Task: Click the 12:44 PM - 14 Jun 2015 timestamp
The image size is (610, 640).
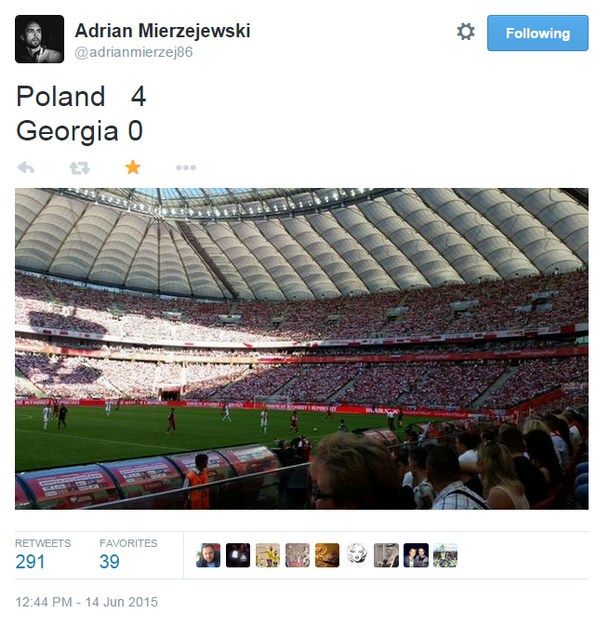Action: click(x=87, y=602)
